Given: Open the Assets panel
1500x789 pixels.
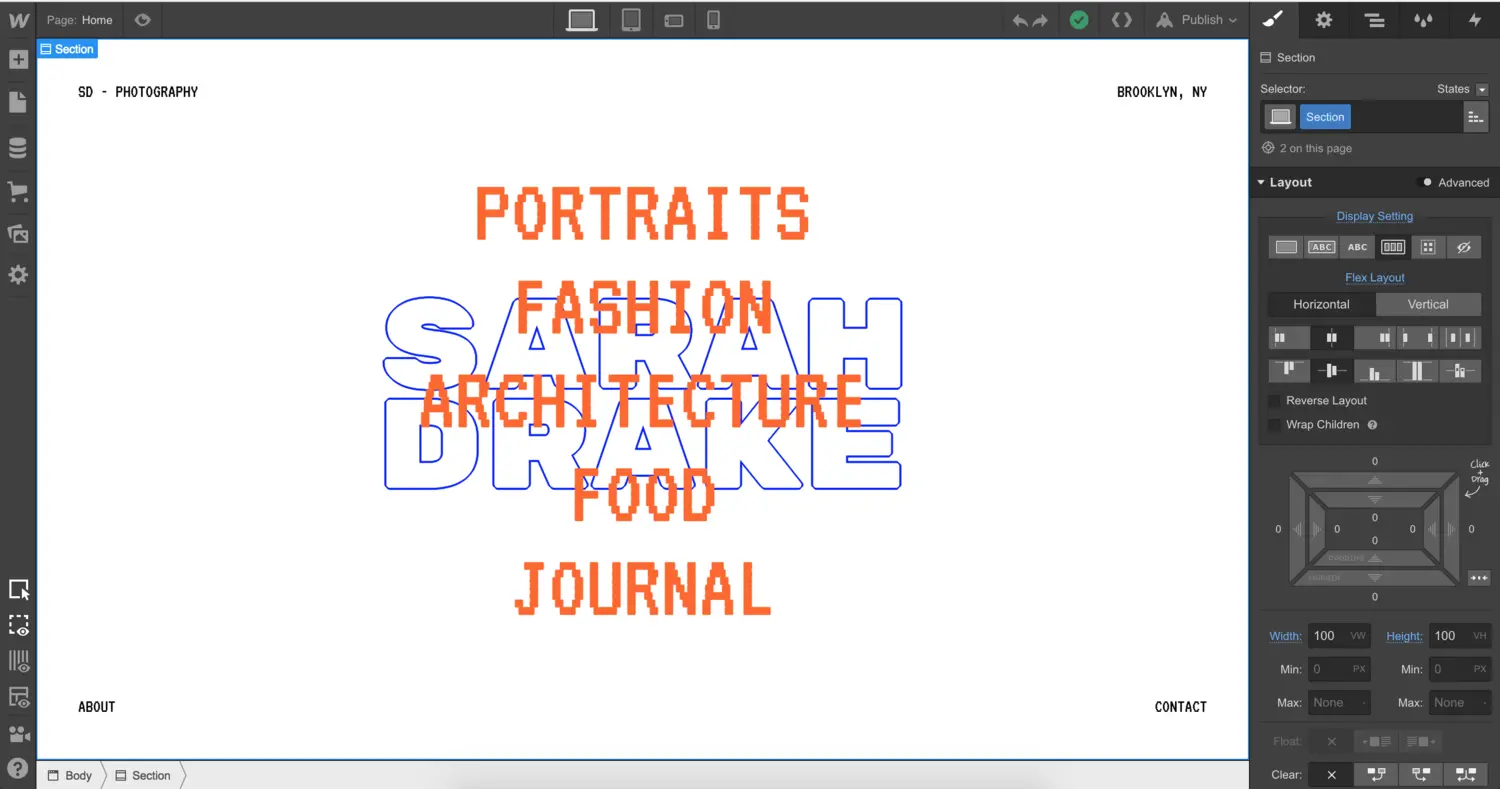Looking at the screenshot, I should point(18,234).
